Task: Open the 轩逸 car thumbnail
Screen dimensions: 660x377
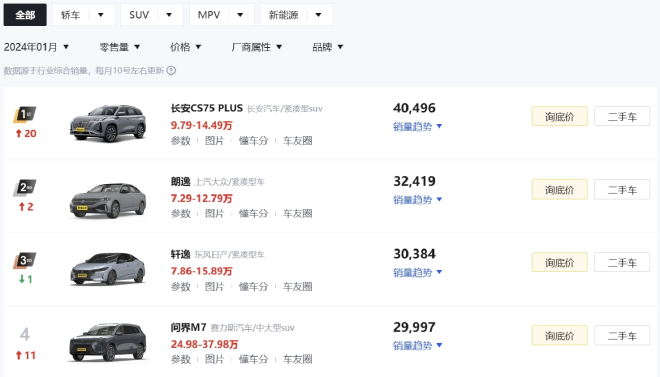Action: [x=108, y=269]
